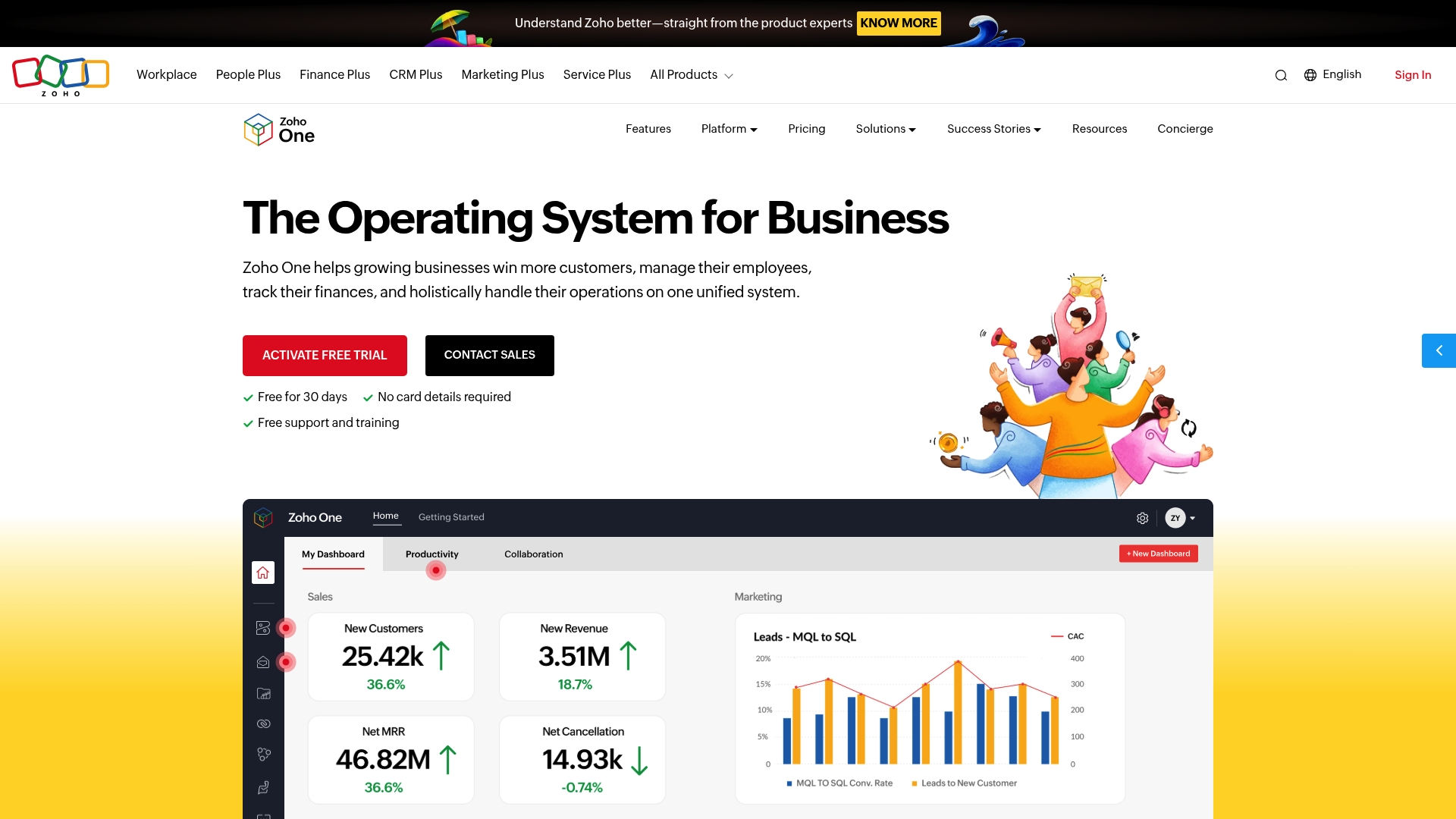1456x819 pixels.
Task: Switch to the Collaboration tab
Action: pyautogui.click(x=534, y=554)
